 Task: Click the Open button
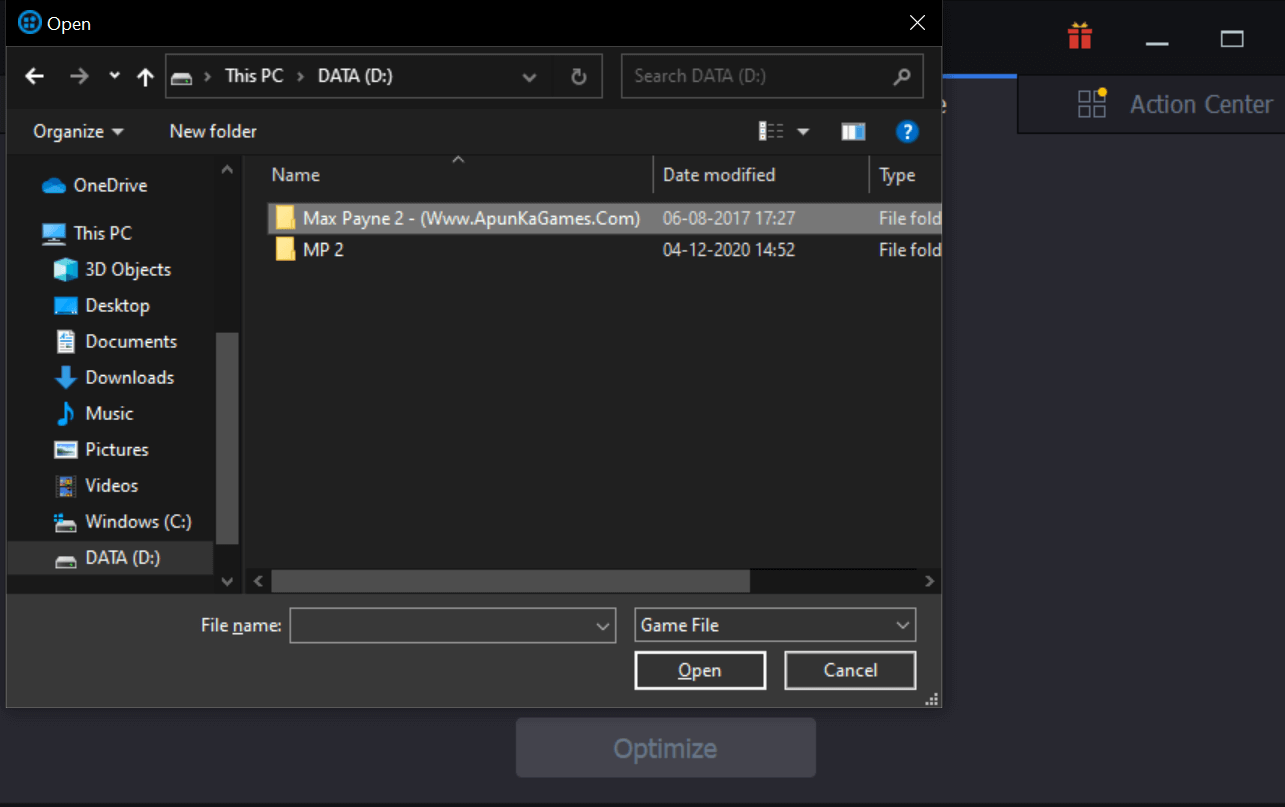pyautogui.click(x=700, y=670)
